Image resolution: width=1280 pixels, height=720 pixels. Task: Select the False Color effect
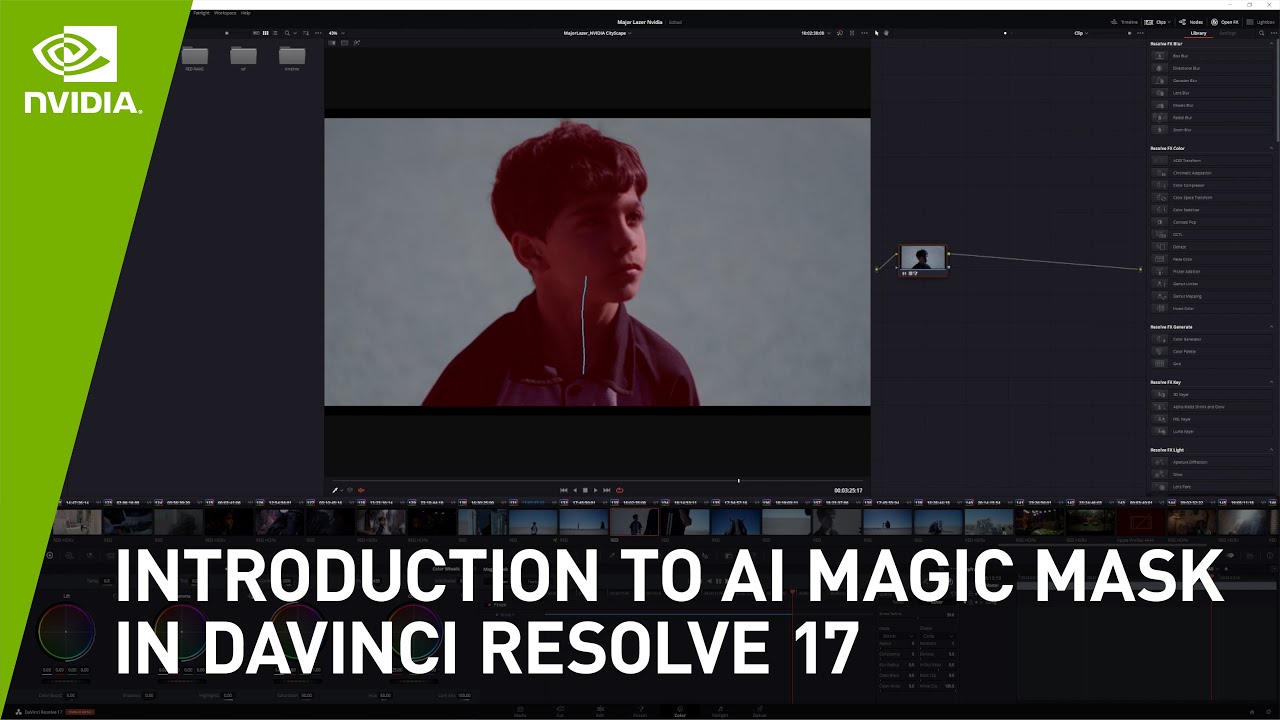(1211, 259)
